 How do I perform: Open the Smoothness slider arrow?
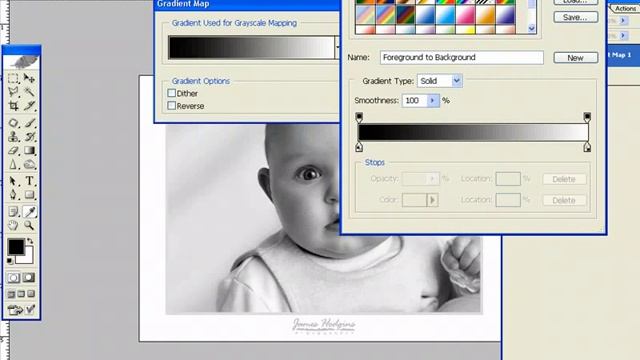[x=432, y=100]
